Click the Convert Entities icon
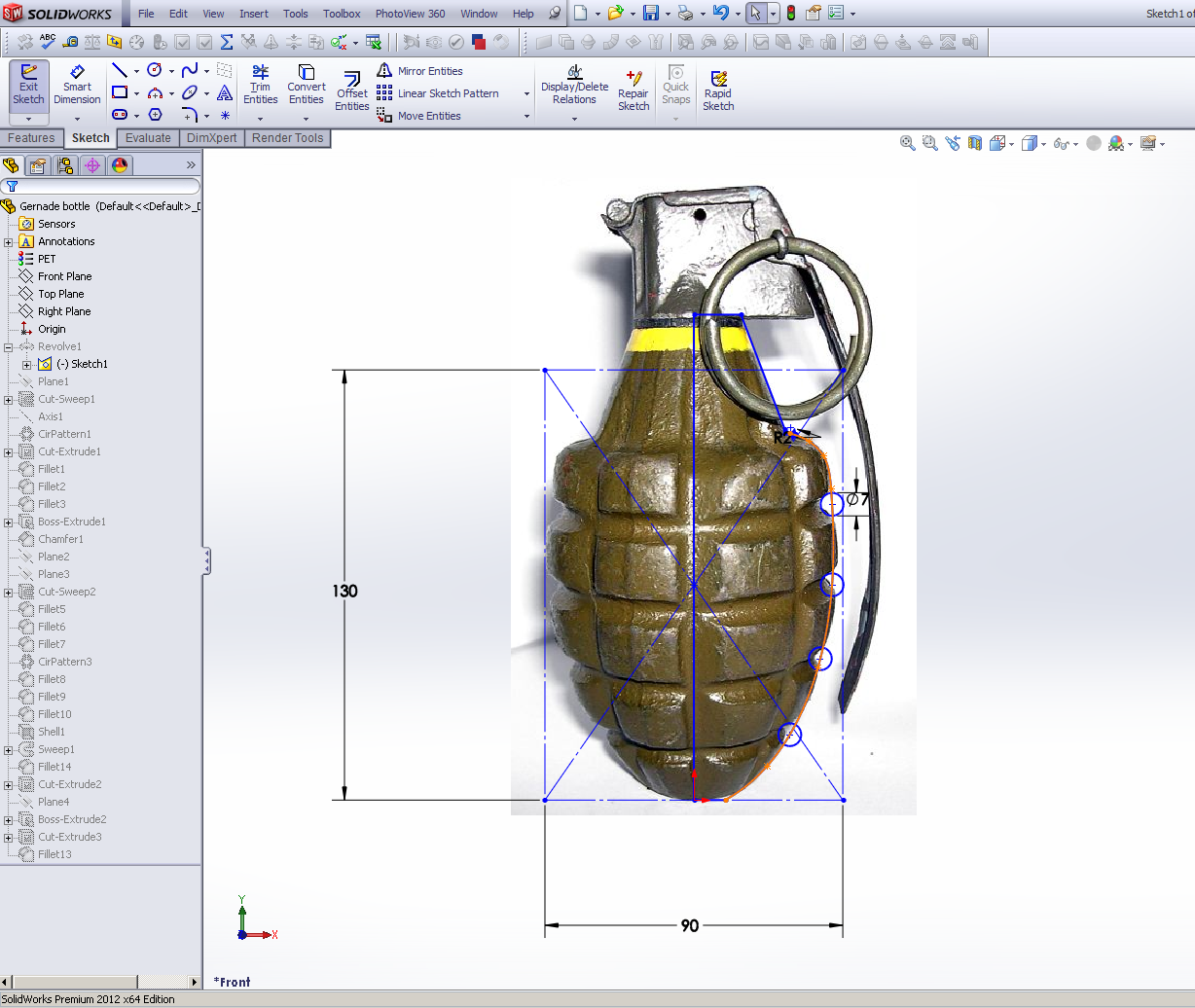This screenshot has width=1195, height=1008. [x=306, y=88]
